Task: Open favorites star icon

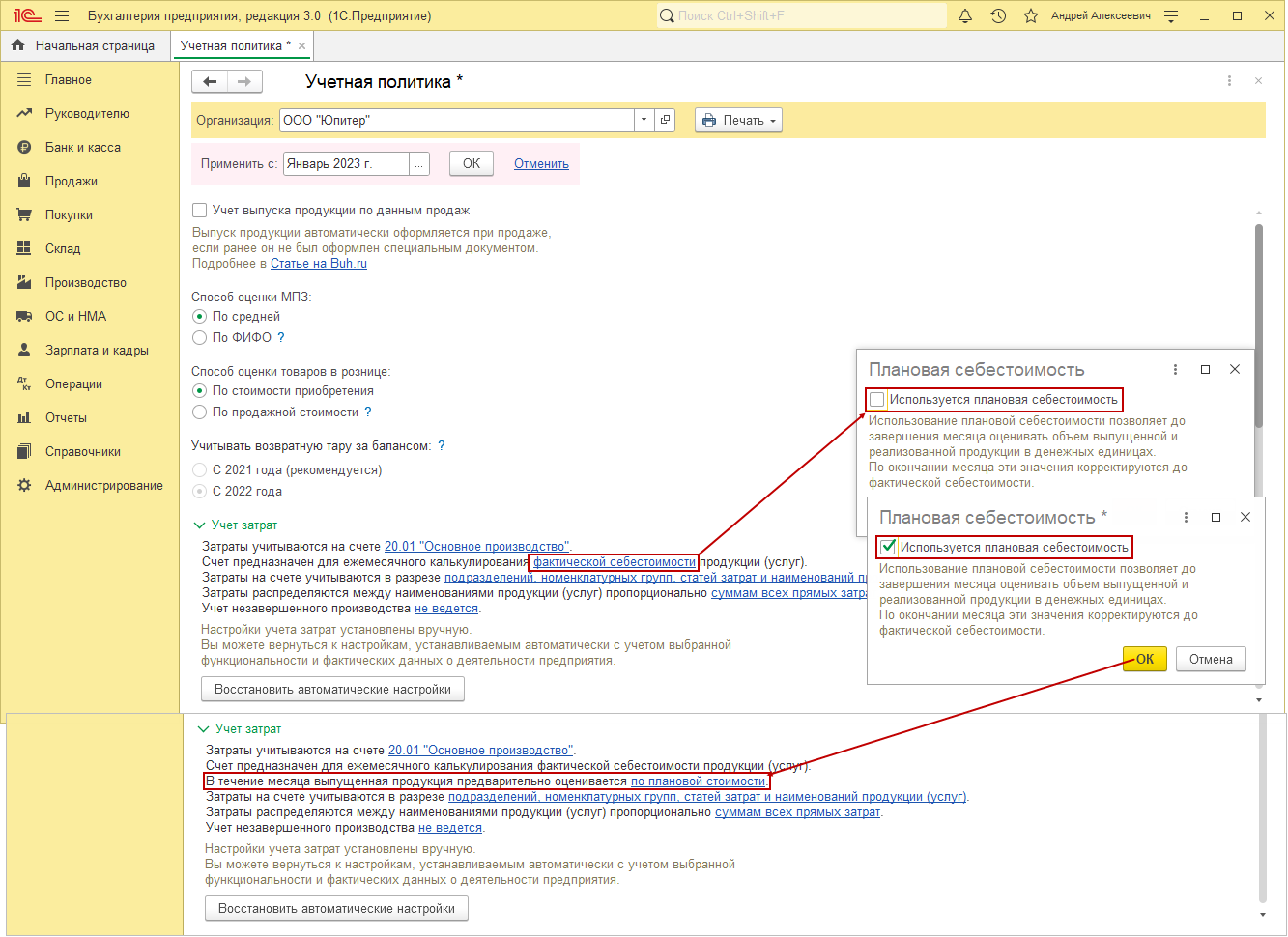Action: pos(1031,15)
